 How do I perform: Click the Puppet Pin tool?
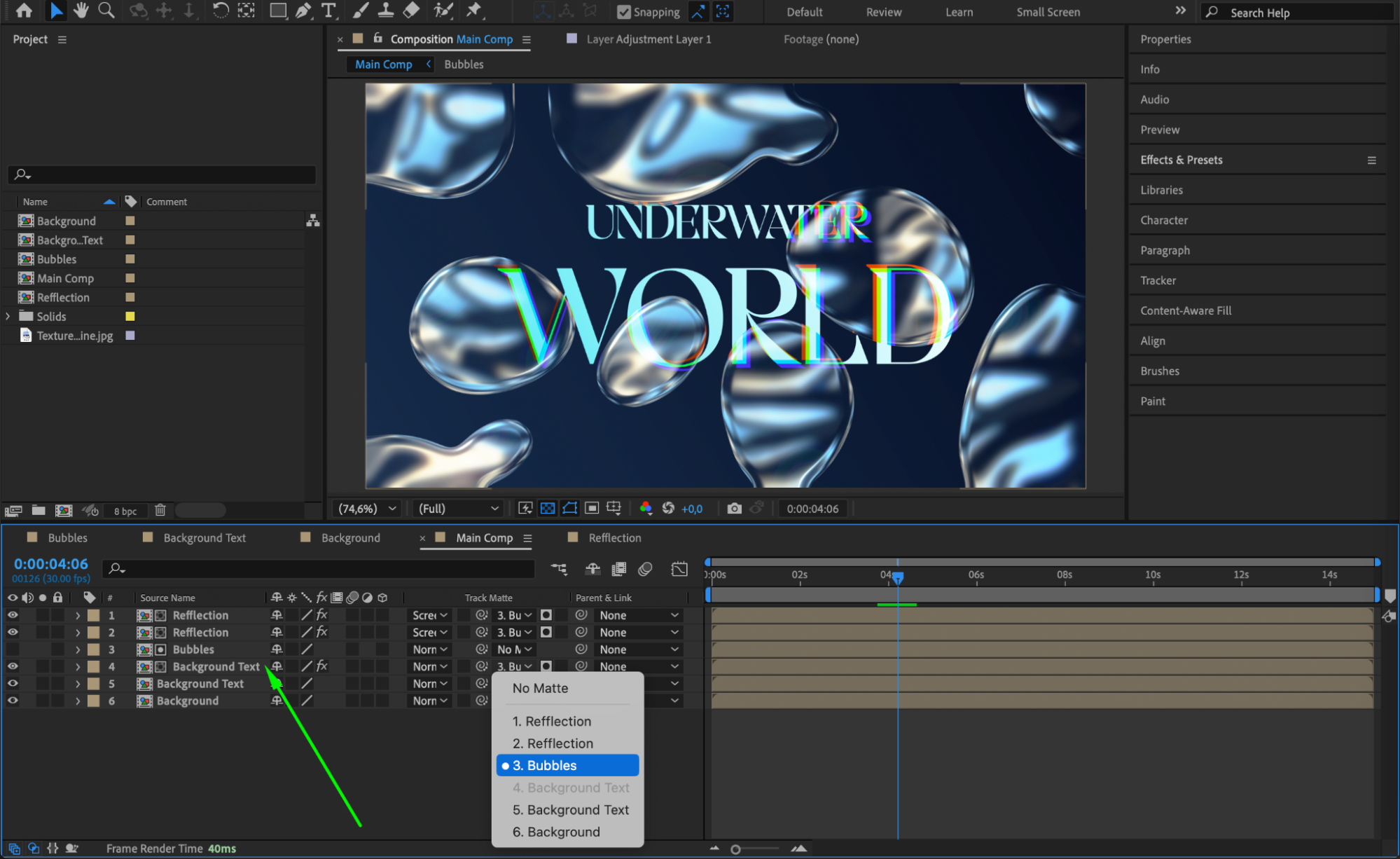pyautogui.click(x=474, y=11)
